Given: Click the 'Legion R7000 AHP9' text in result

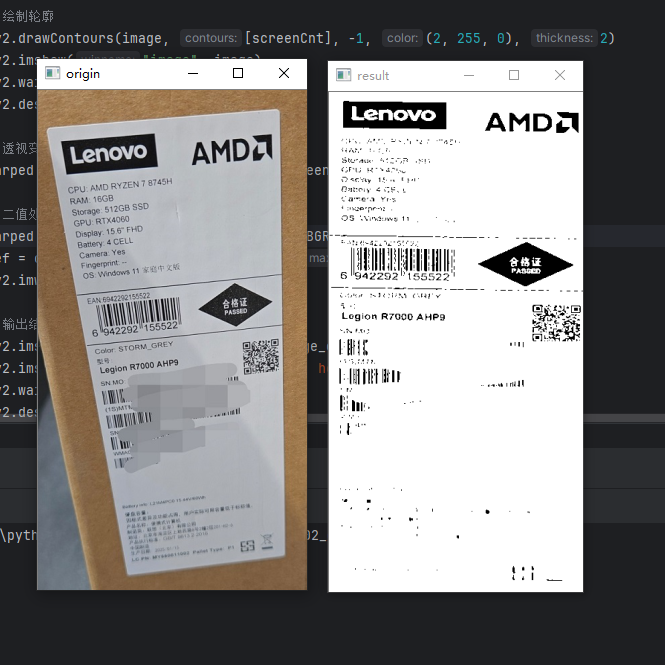Looking at the screenshot, I should [393, 316].
